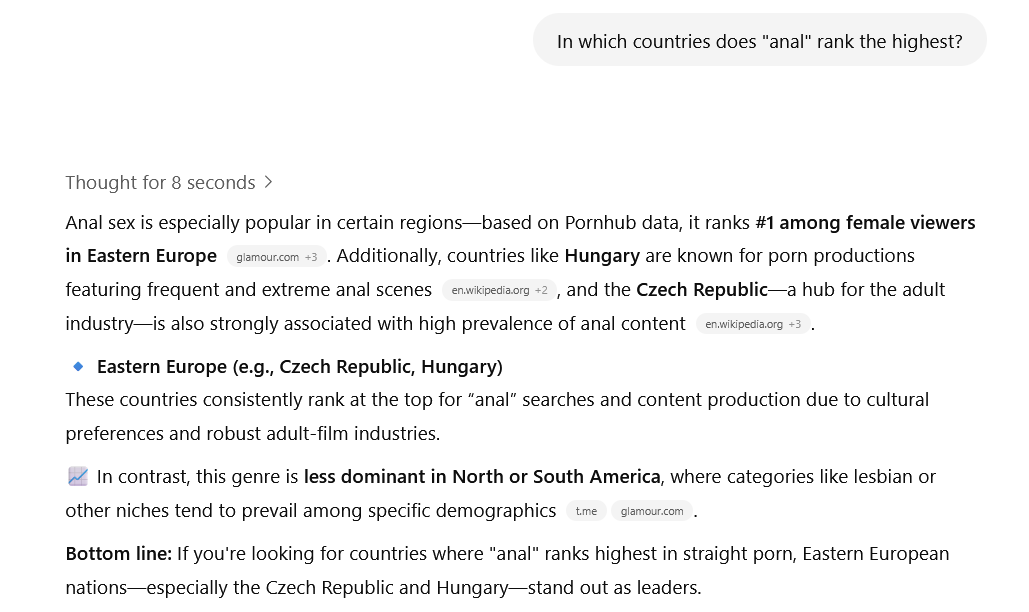Click the chevron arrow beside Thought for 8 seconds
The width and height of the screenshot is (1029, 612).
coord(268,182)
